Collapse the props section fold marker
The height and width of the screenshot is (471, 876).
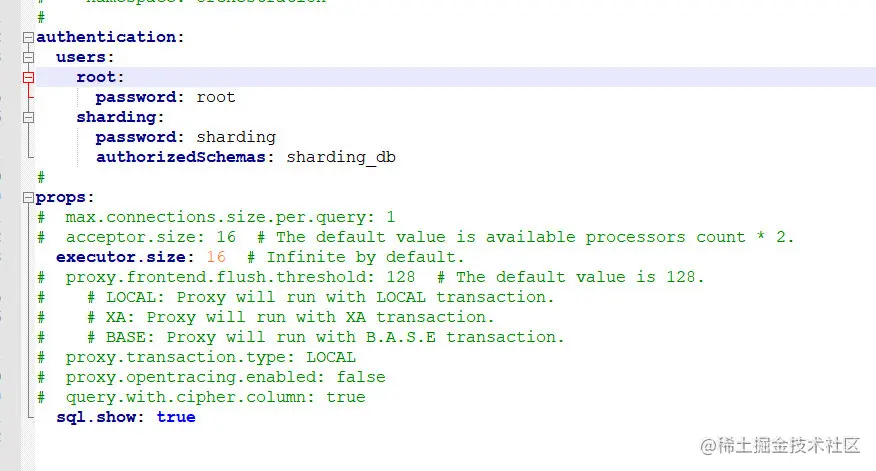pyautogui.click(x=28, y=197)
